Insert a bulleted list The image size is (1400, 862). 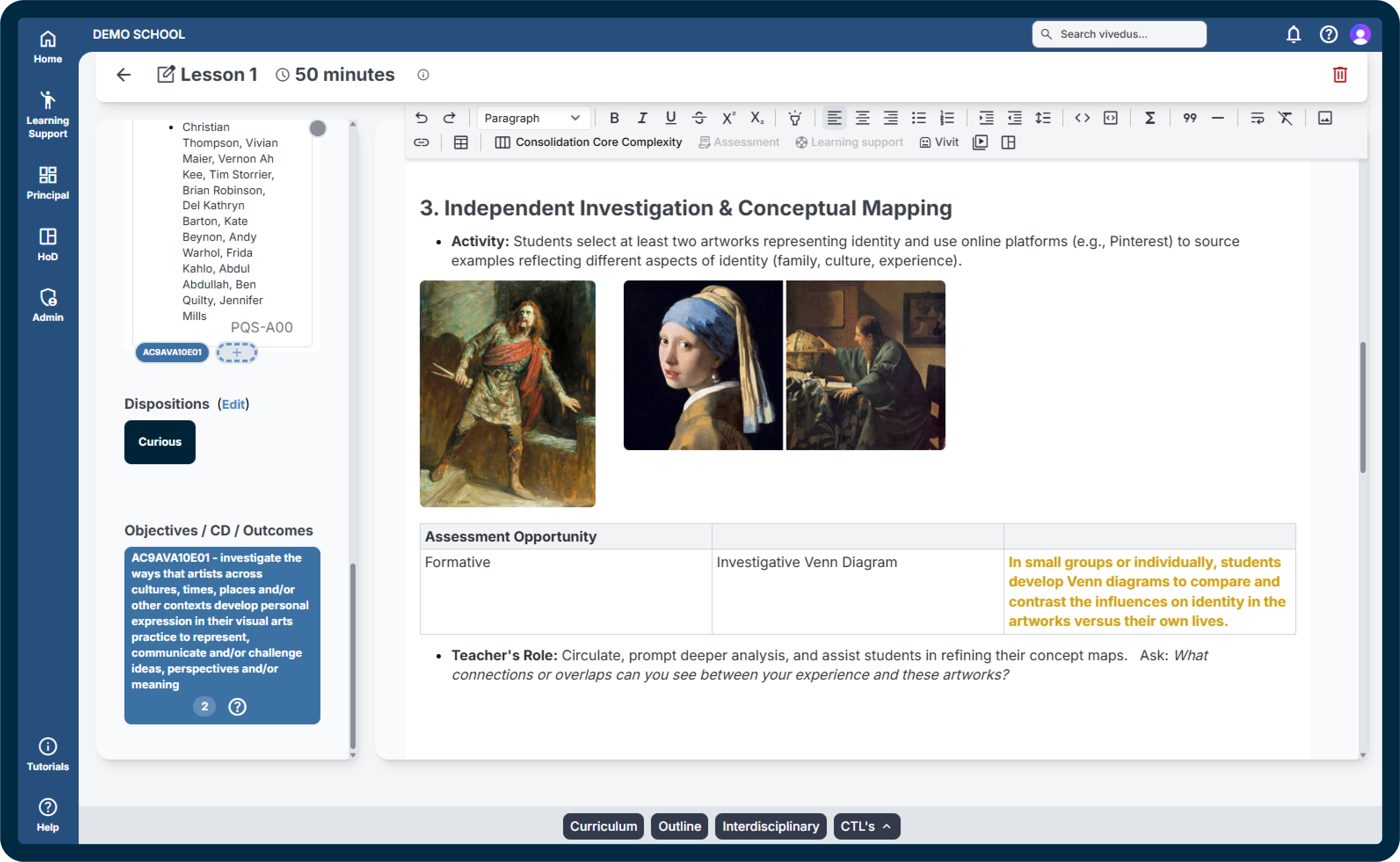[919, 118]
